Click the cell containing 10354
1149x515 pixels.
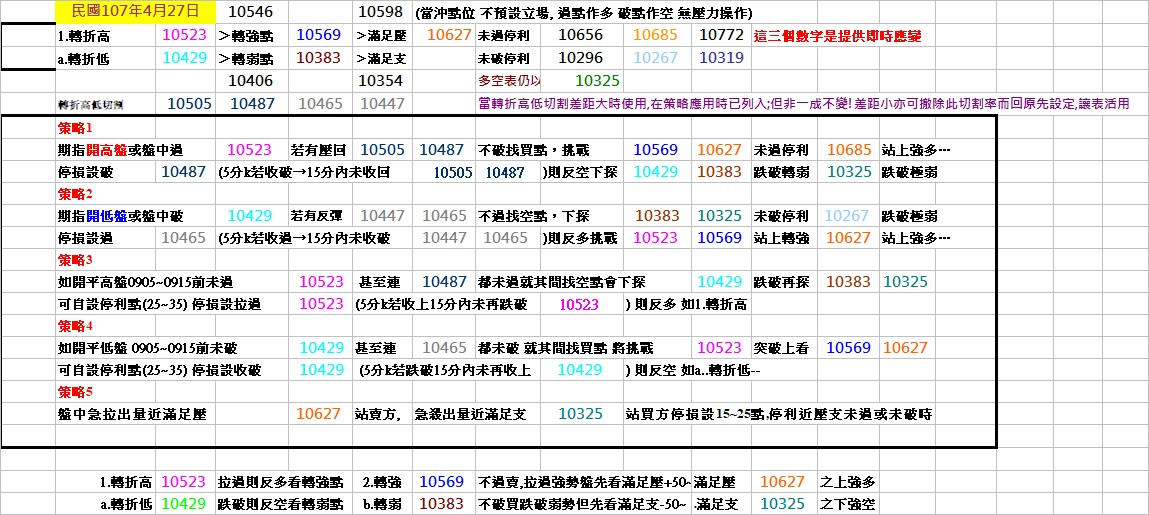[381, 81]
